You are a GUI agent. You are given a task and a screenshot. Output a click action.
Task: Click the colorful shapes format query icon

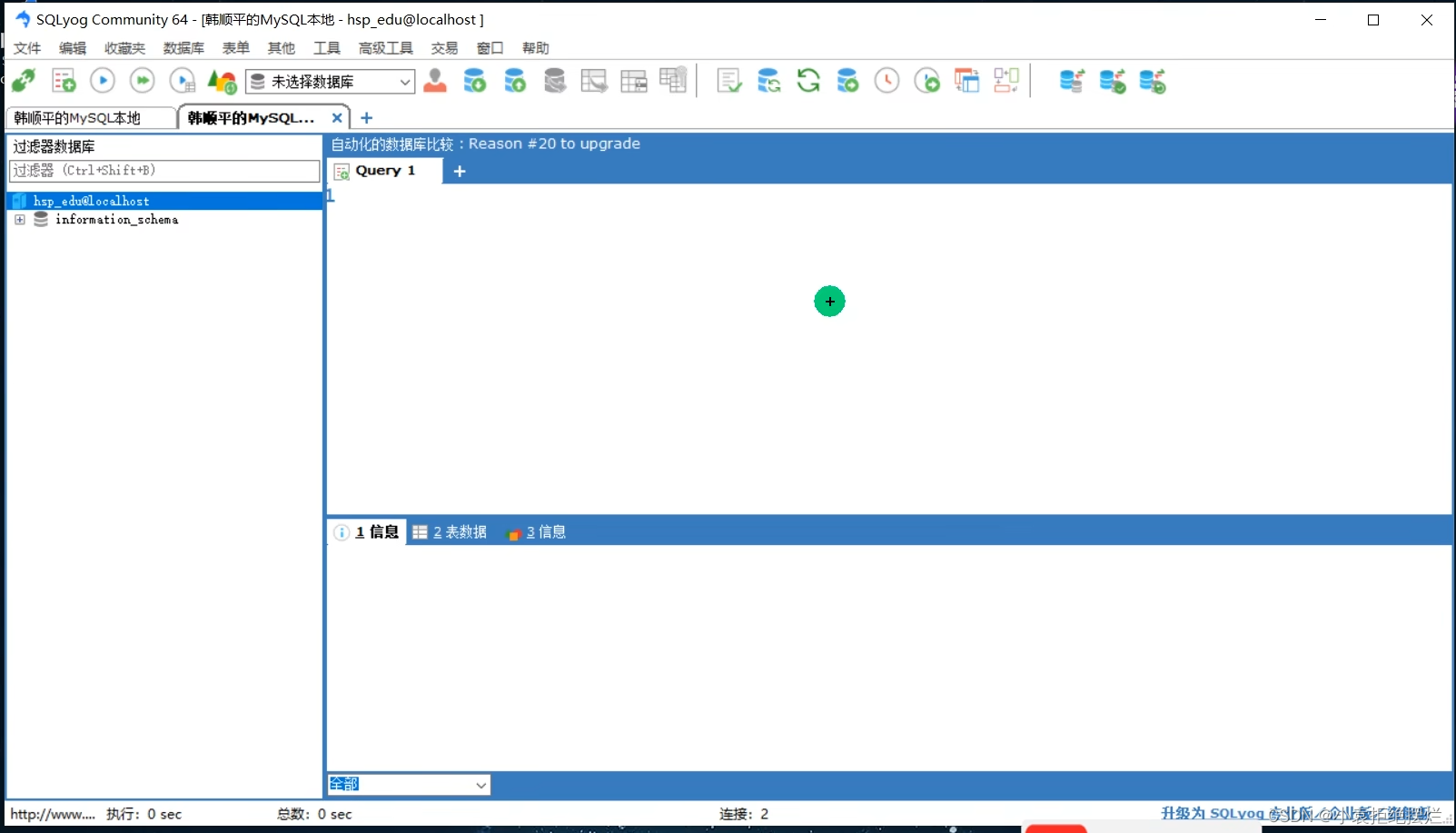pyautogui.click(x=223, y=81)
